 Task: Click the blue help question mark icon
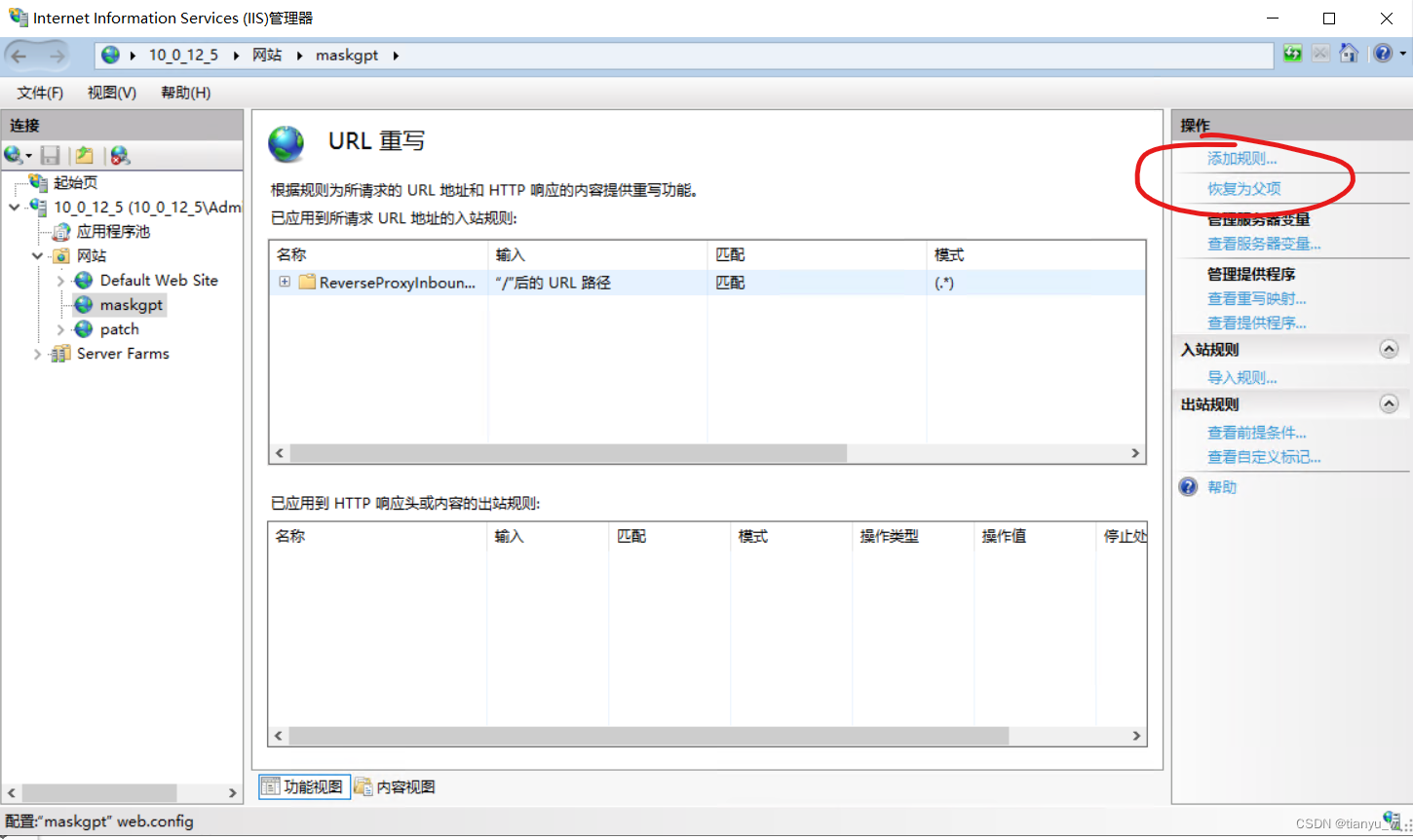1383,54
